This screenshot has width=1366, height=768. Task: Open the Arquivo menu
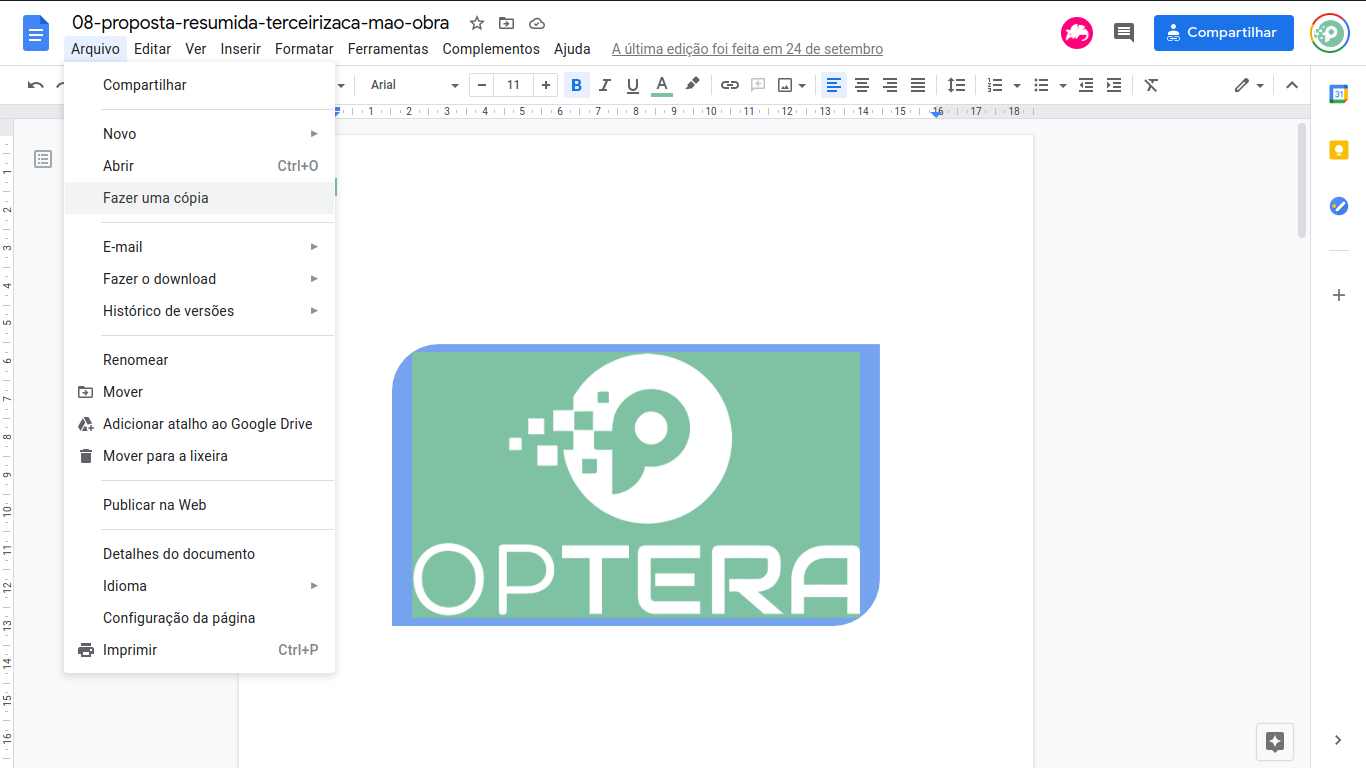pos(95,49)
